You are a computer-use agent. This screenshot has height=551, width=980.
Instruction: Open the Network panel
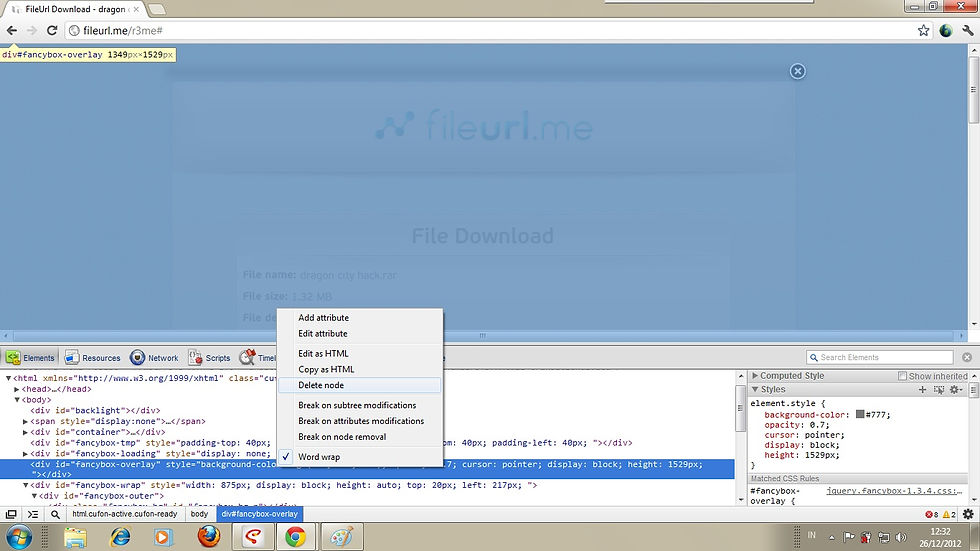(x=154, y=358)
